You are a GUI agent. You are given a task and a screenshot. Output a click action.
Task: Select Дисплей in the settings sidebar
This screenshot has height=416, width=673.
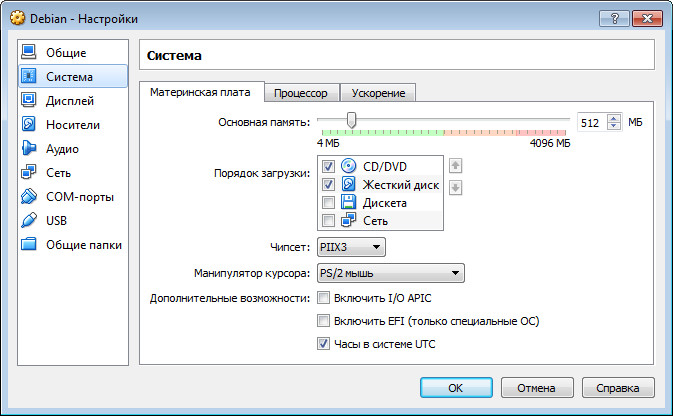[73, 100]
